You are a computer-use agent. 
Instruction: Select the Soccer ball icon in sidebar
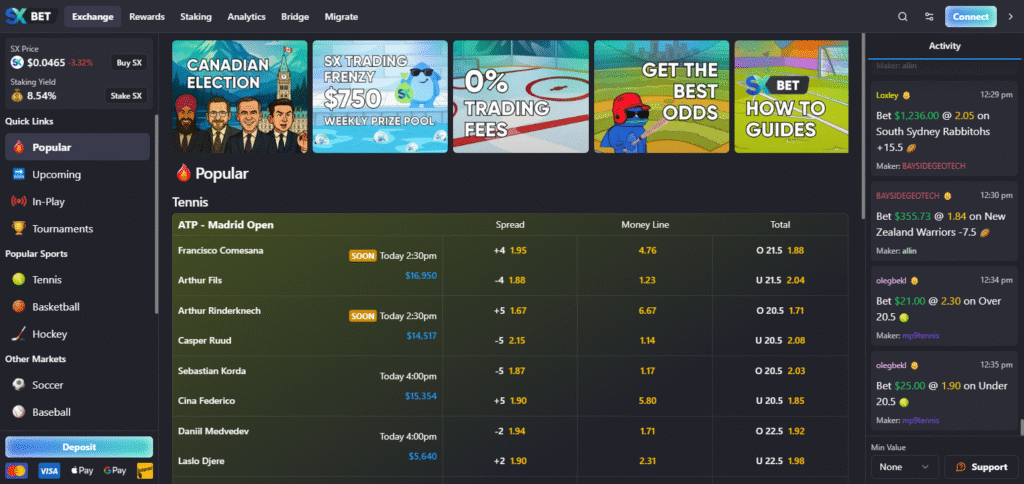(19, 385)
